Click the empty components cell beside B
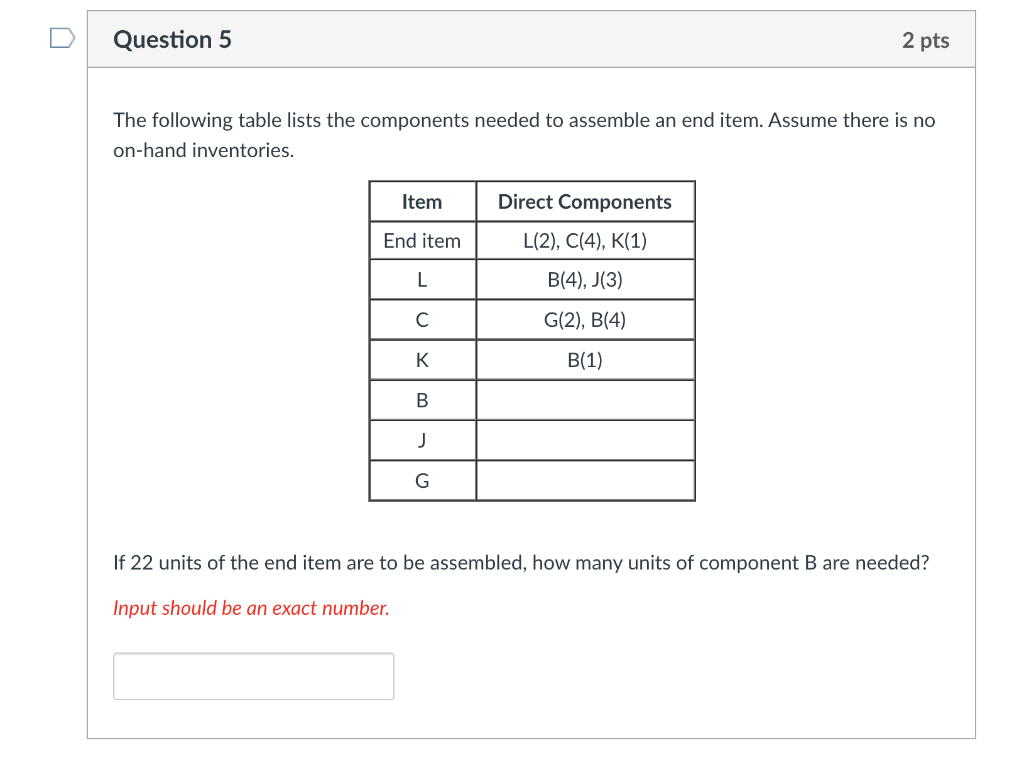This screenshot has height=782, width=1024. pos(585,399)
